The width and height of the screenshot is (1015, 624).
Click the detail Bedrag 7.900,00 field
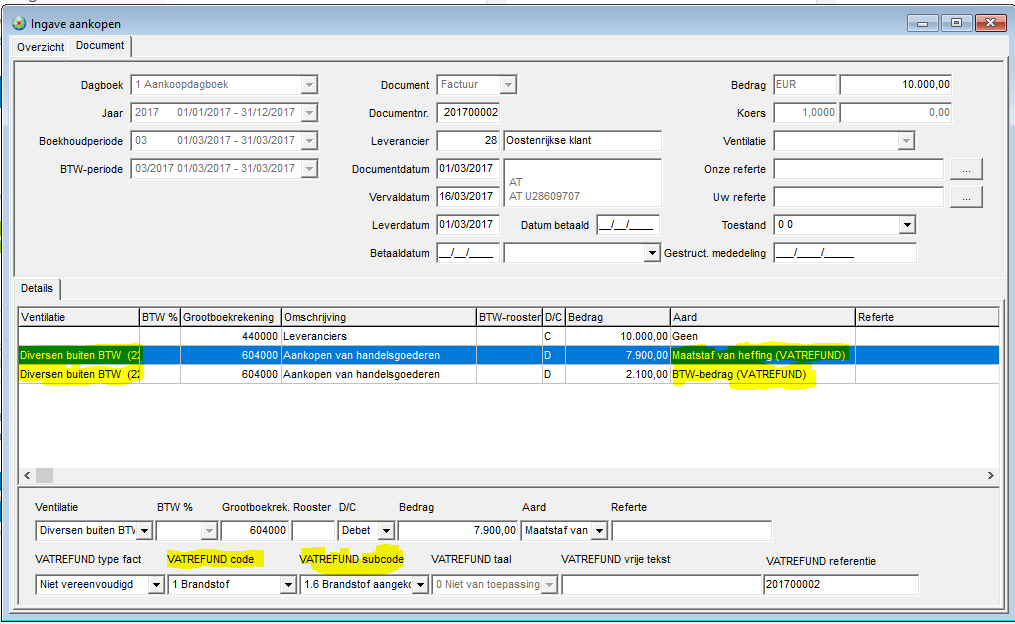coord(458,531)
